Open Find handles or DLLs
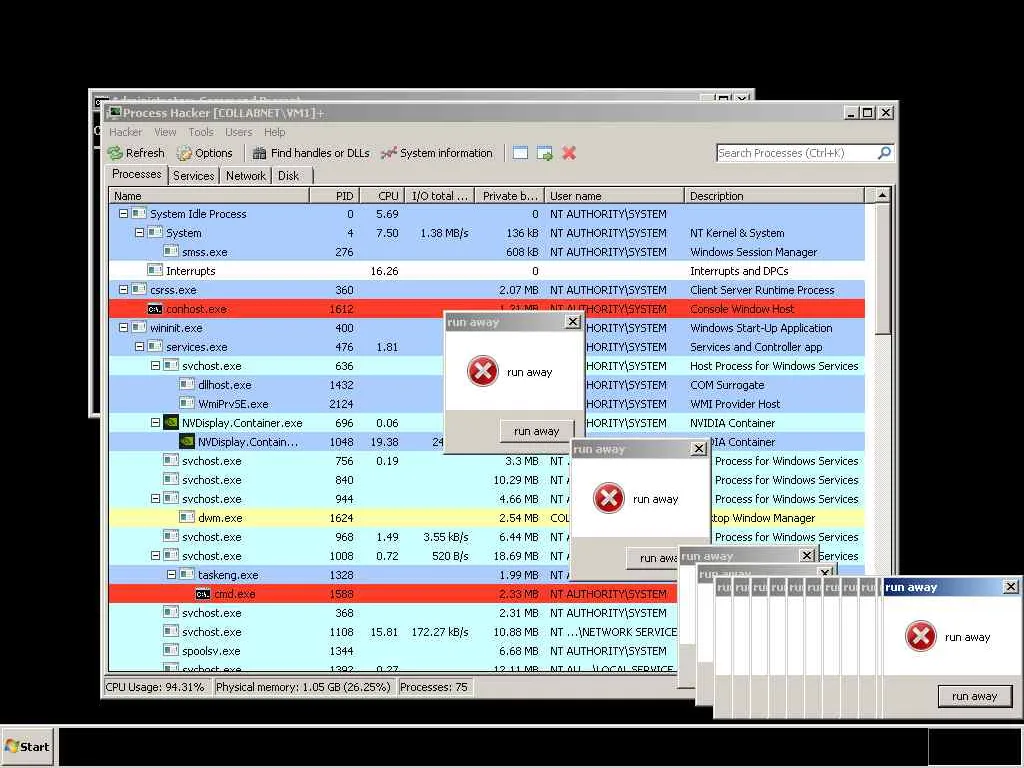1024x768 pixels. [312, 153]
